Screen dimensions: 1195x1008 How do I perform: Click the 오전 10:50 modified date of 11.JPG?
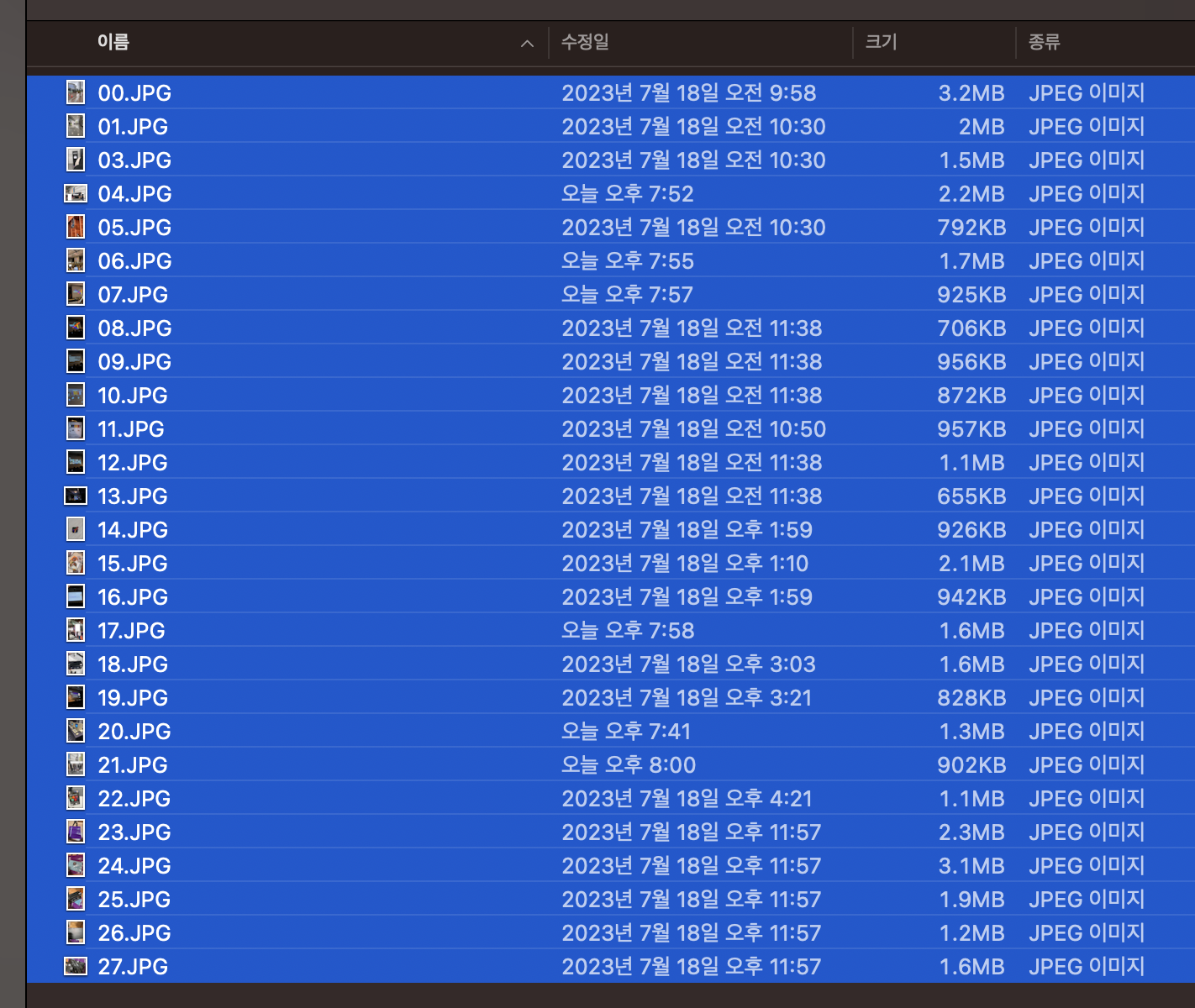pos(694,429)
